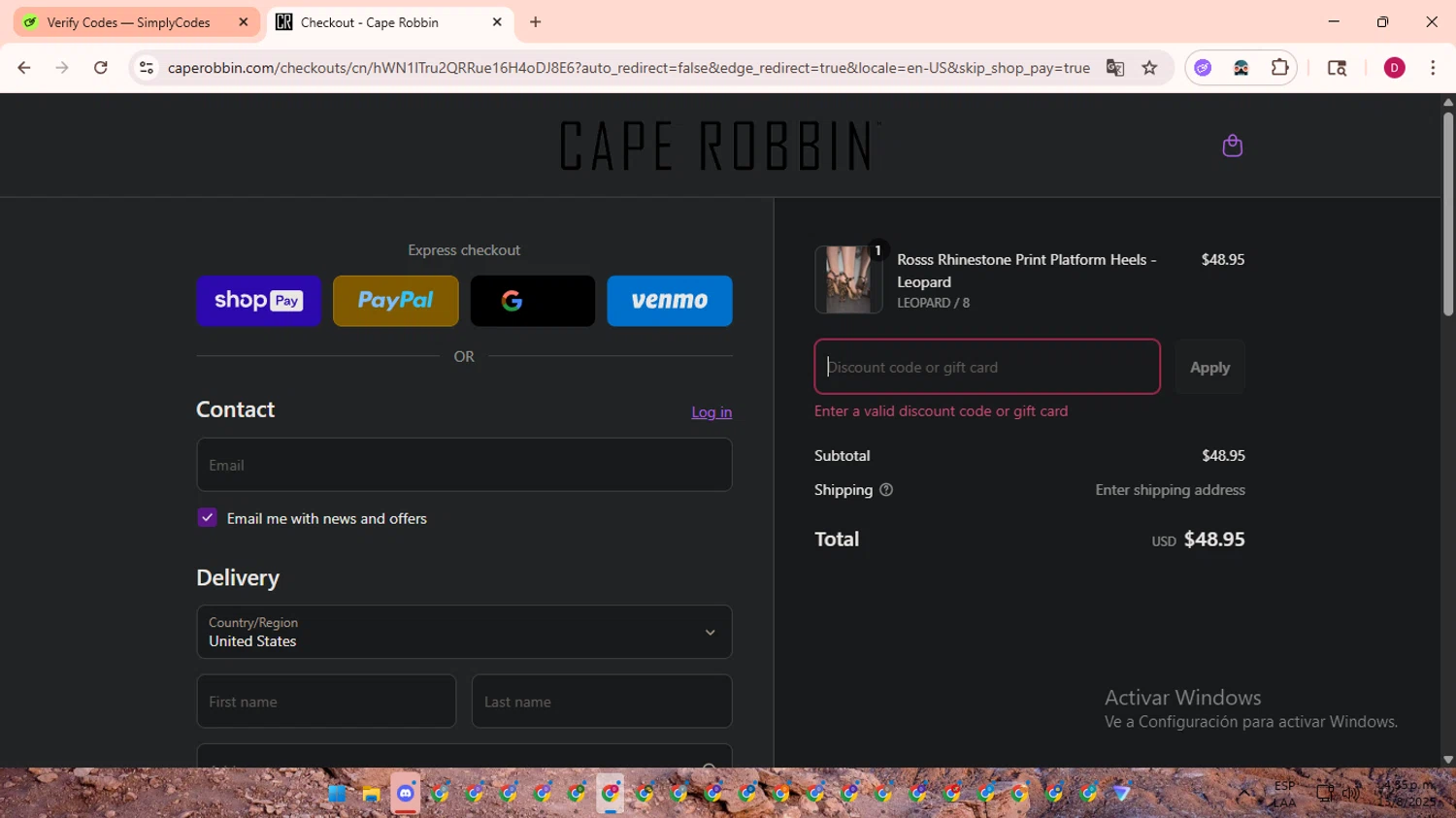
Task: Click Apply discount button
Action: click(1209, 367)
